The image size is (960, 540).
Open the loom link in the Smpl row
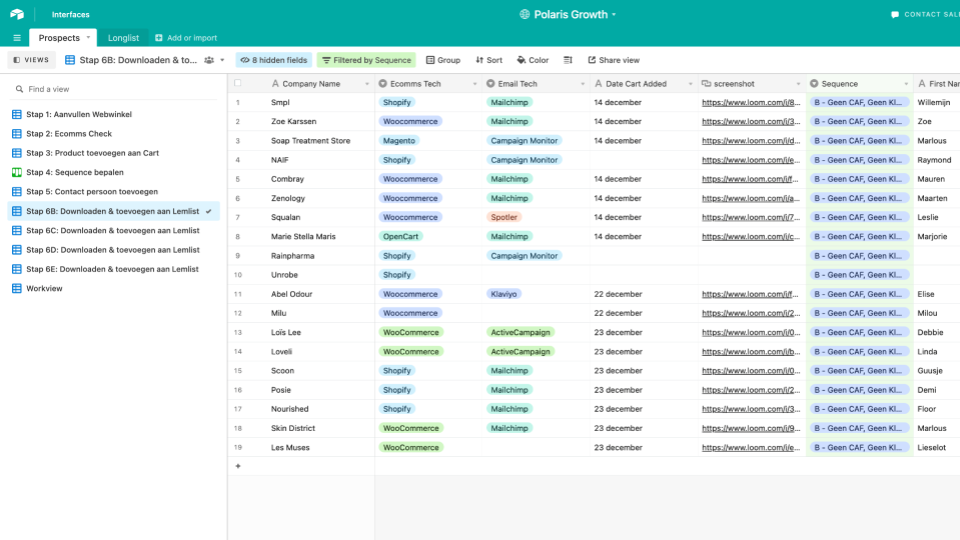tap(751, 103)
